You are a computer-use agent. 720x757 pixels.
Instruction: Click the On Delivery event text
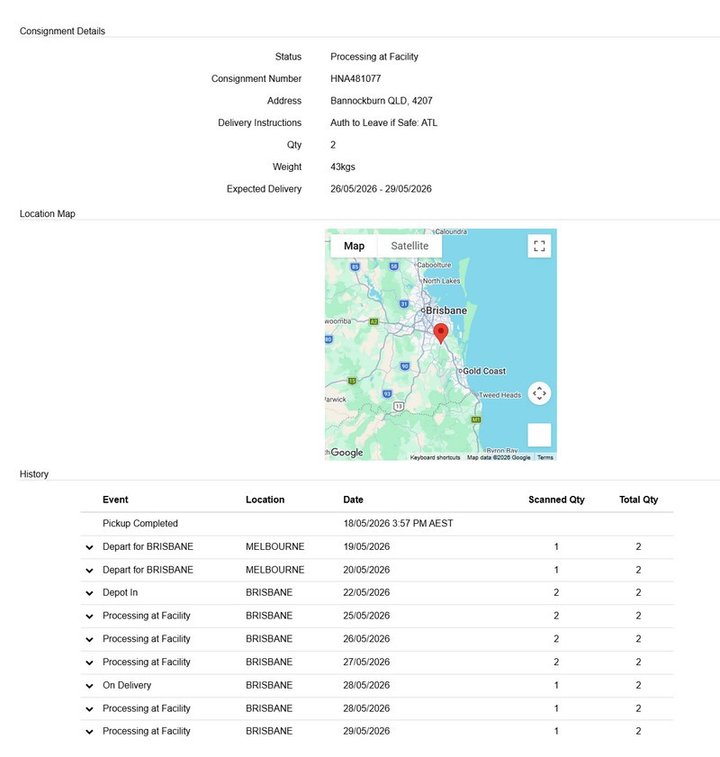pos(127,685)
